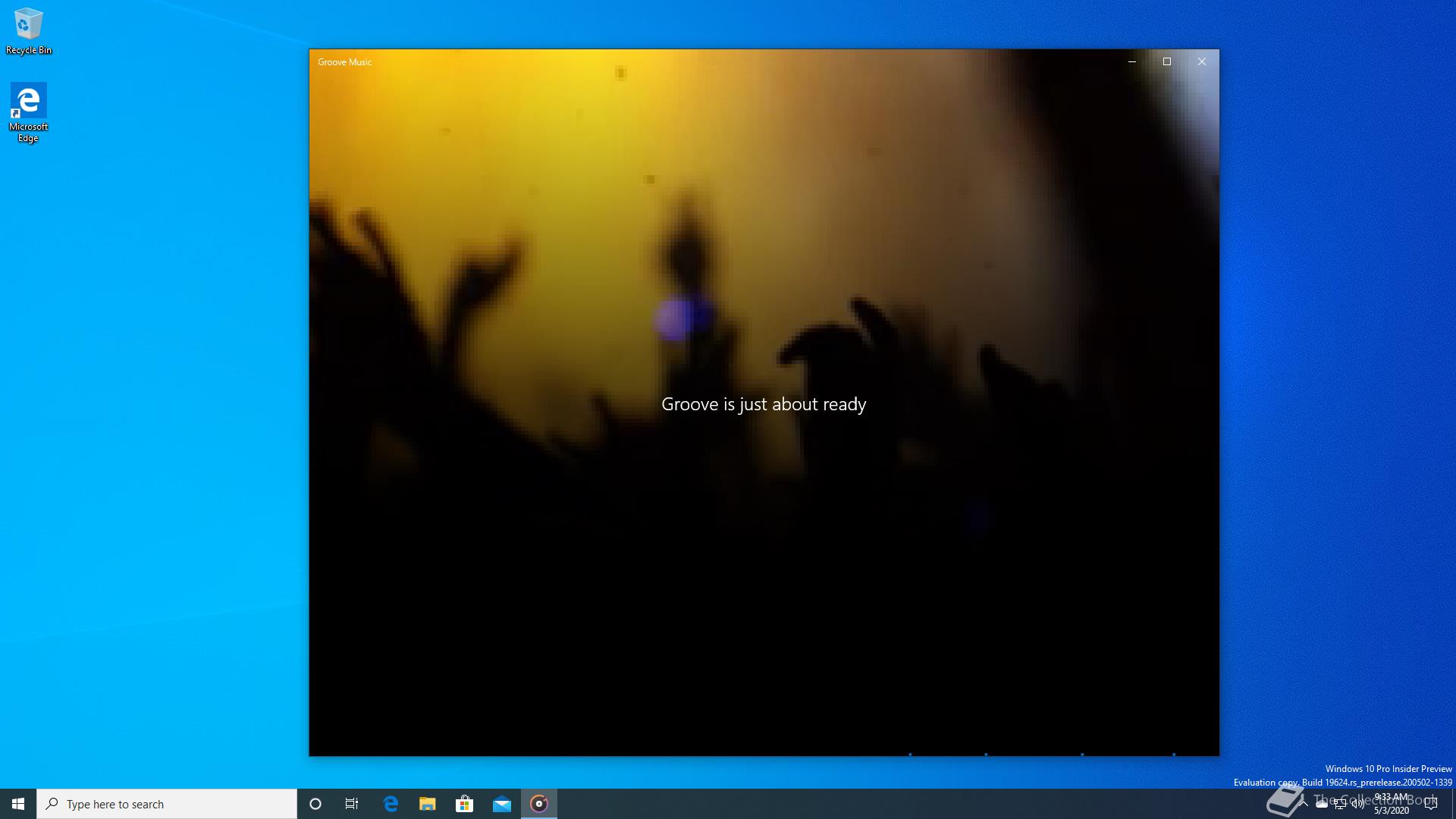Click the 'Type here to search' box
Viewport: 1456px width, 819px height.
pyautogui.click(x=167, y=804)
